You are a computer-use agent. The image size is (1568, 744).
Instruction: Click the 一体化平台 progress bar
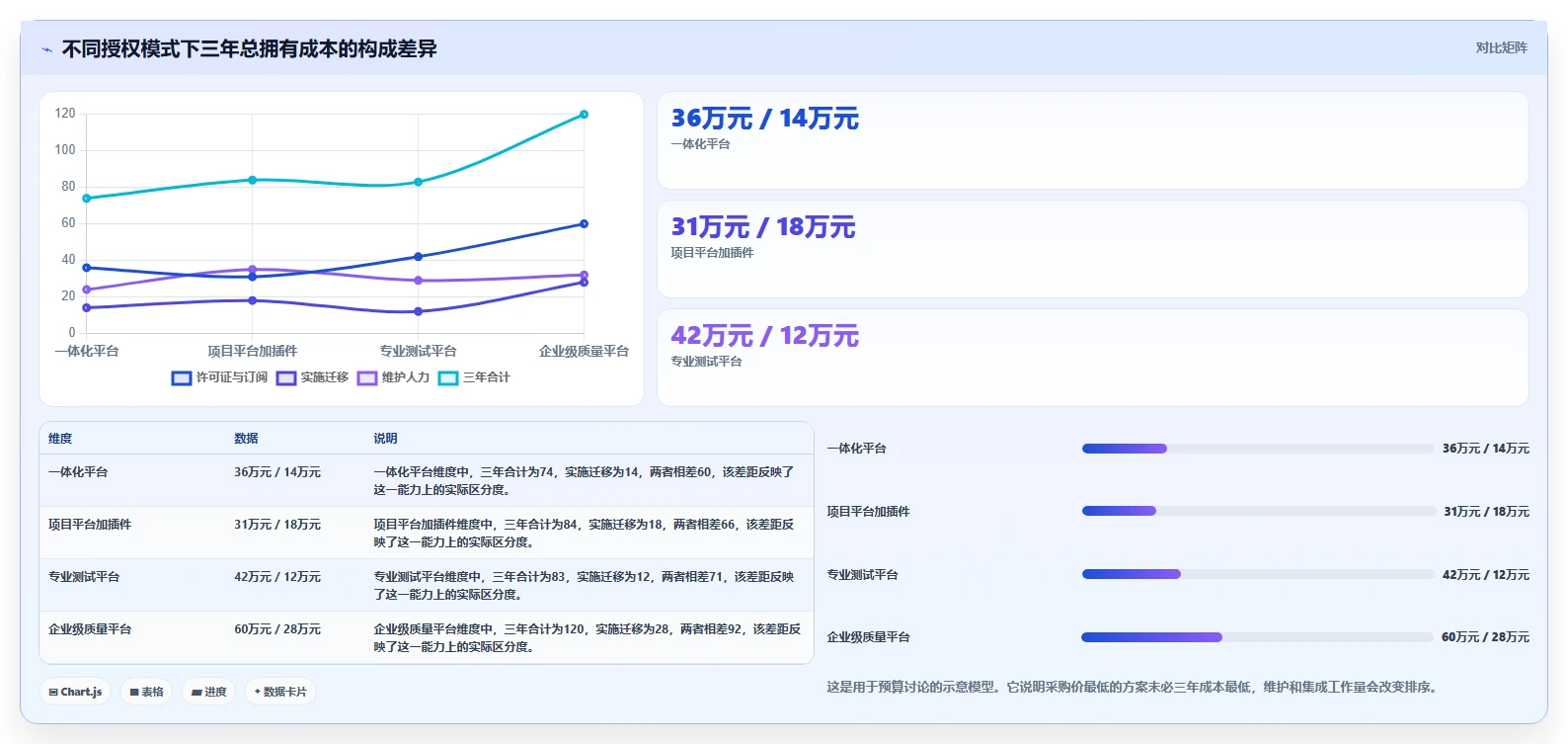click(1257, 449)
